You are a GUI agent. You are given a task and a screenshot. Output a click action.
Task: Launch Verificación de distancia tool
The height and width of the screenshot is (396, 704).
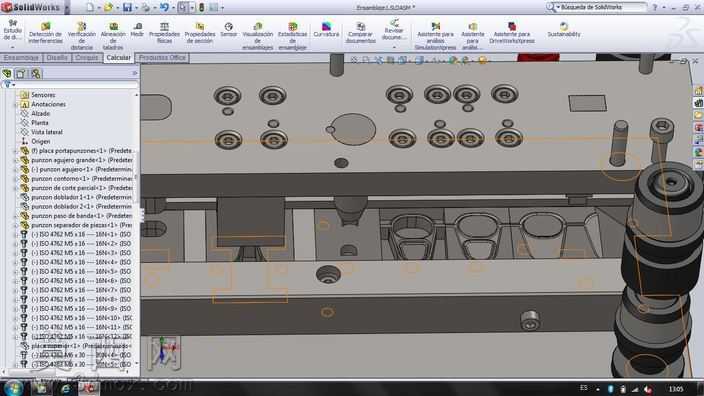point(82,35)
